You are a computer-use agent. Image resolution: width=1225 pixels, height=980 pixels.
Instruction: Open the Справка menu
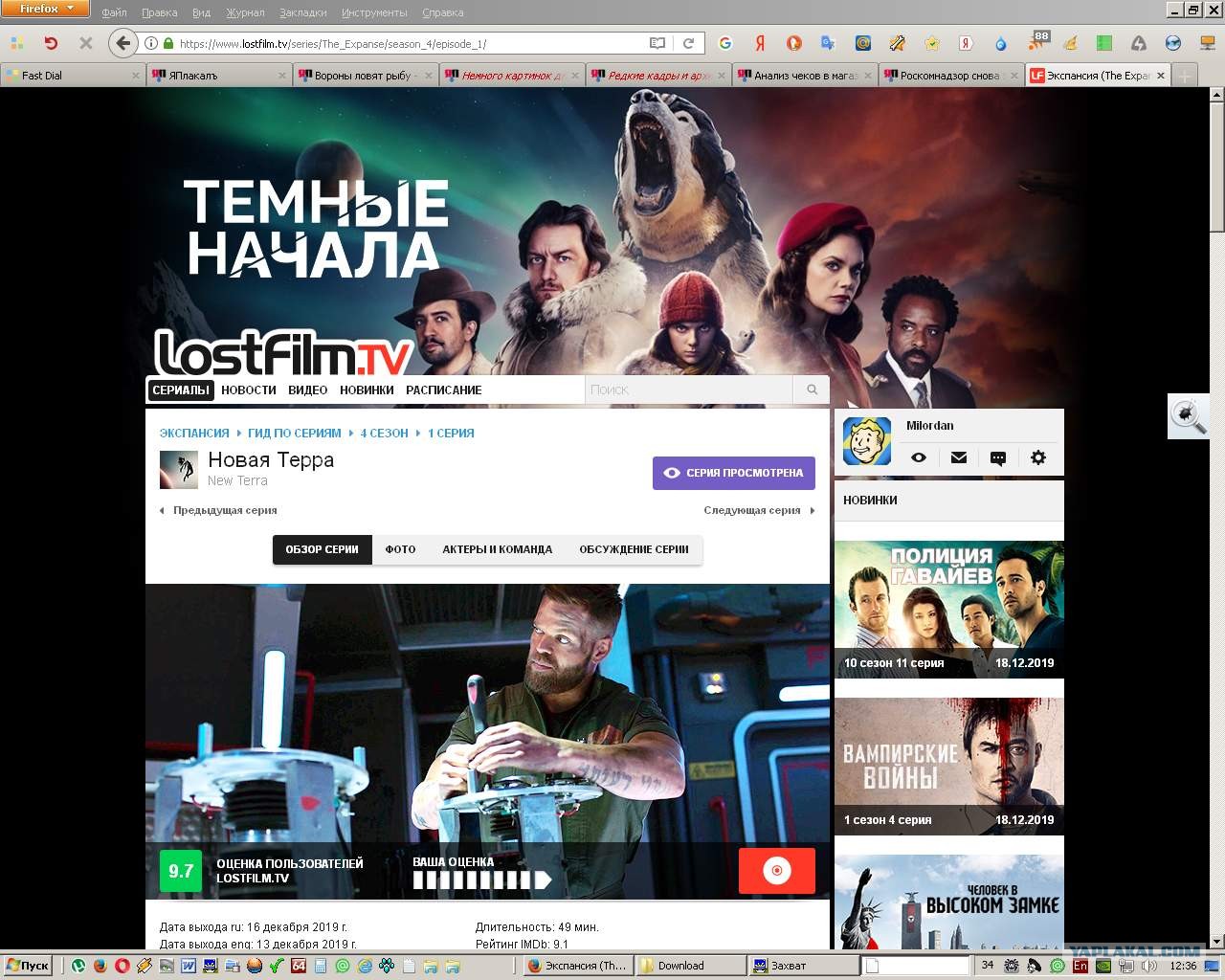(442, 12)
